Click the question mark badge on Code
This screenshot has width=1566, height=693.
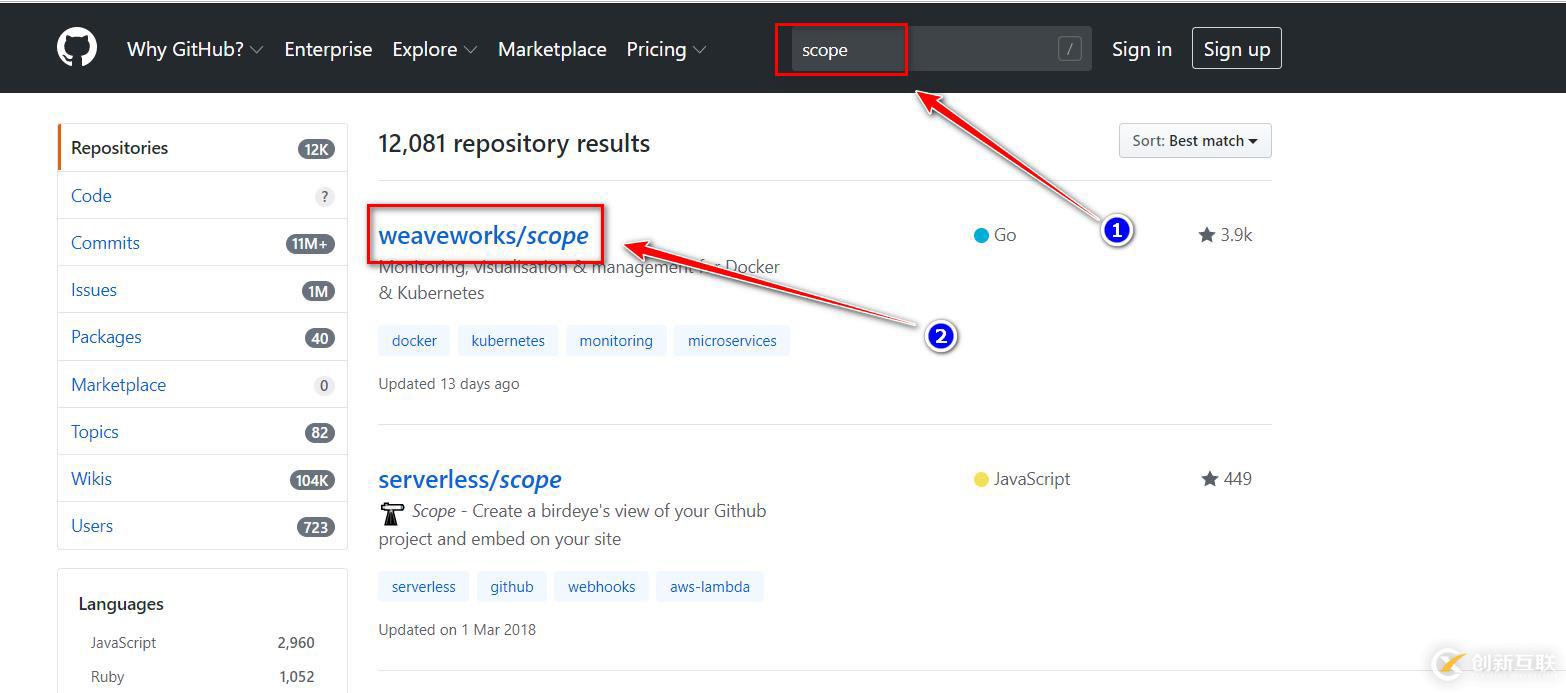tap(324, 197)
